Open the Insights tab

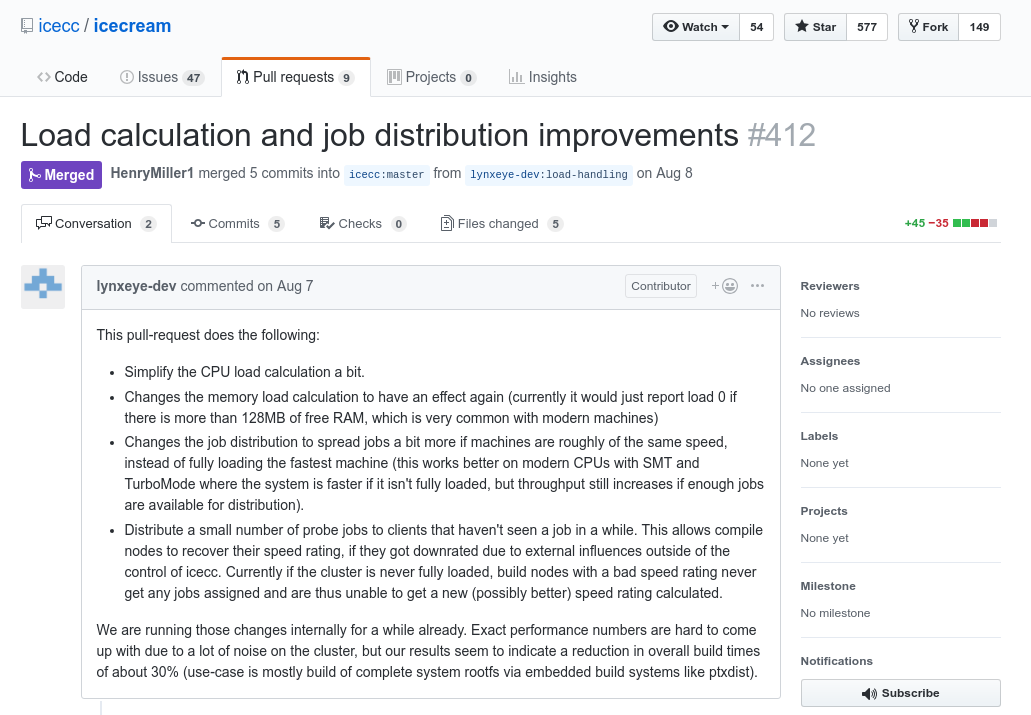[542, 77]
